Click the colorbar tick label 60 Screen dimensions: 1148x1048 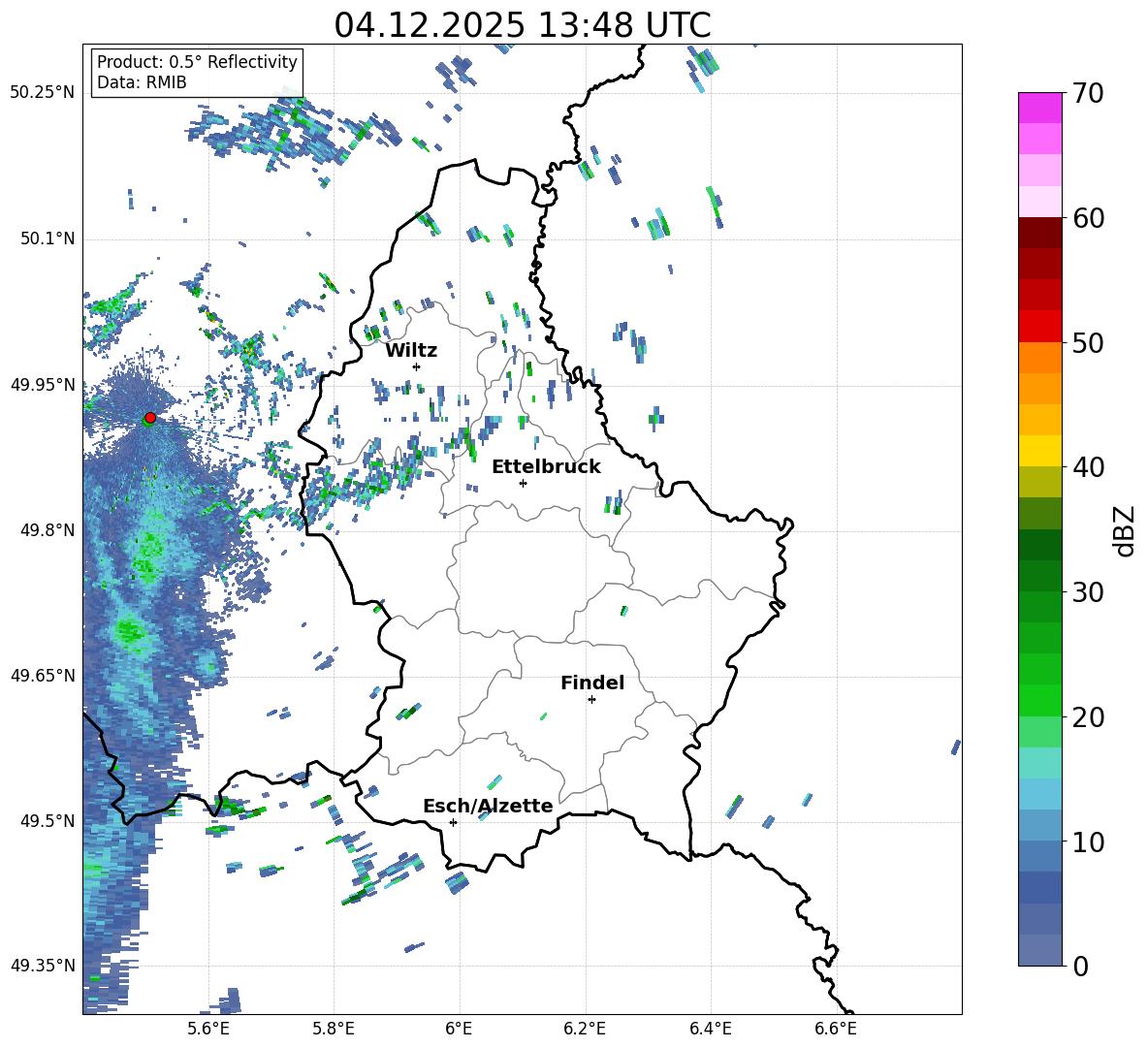click(1089, 218)
